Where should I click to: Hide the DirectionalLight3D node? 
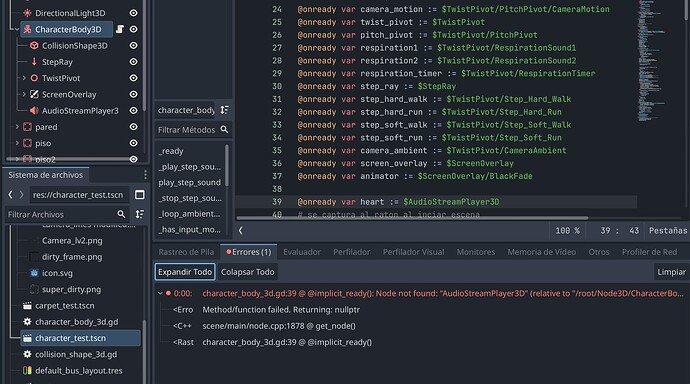pyautogui.click(x=133, y=13)
